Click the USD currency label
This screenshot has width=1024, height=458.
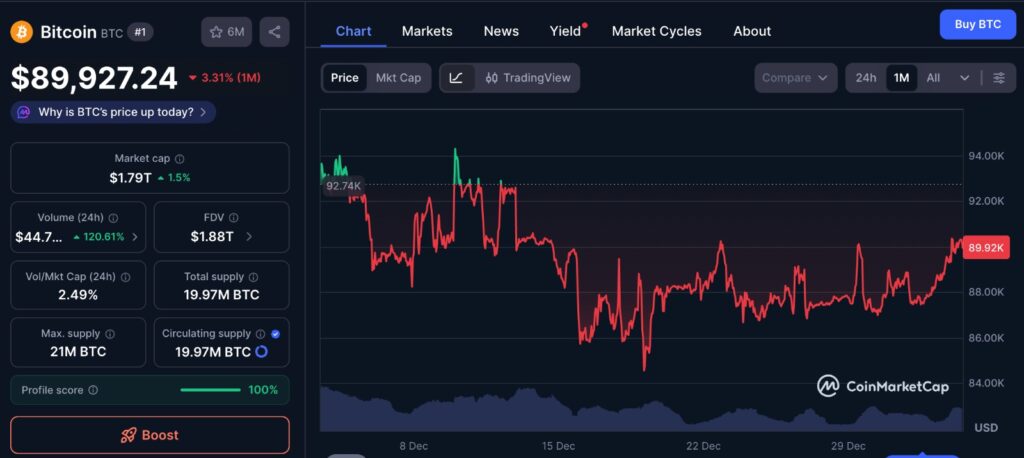click(986, 428)
